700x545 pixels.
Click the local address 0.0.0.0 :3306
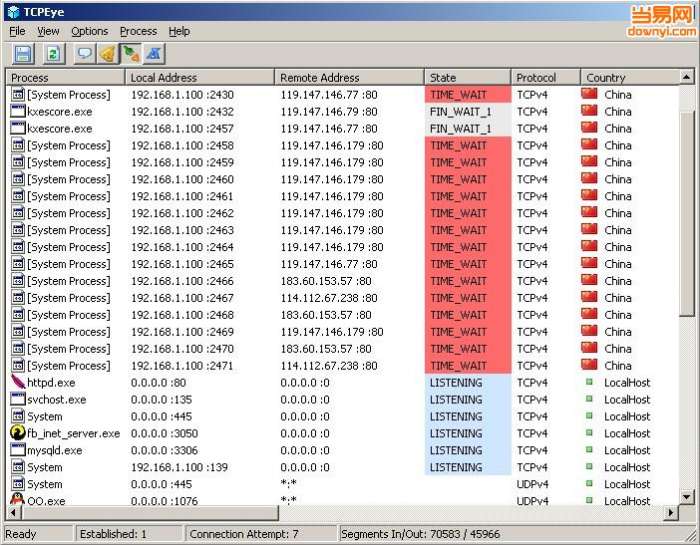click(164, 450)
